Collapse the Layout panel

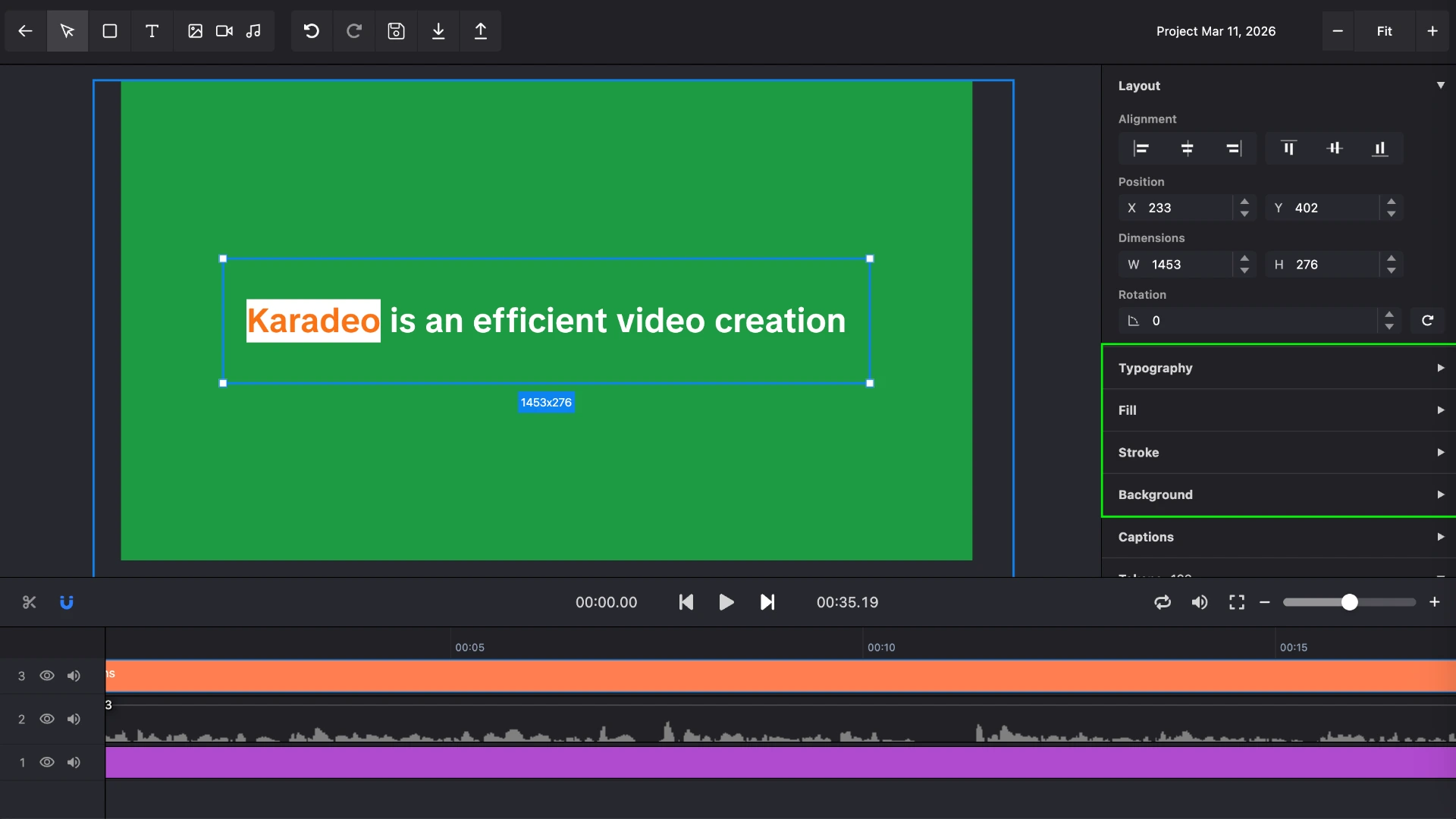[x=1440, y=85]
